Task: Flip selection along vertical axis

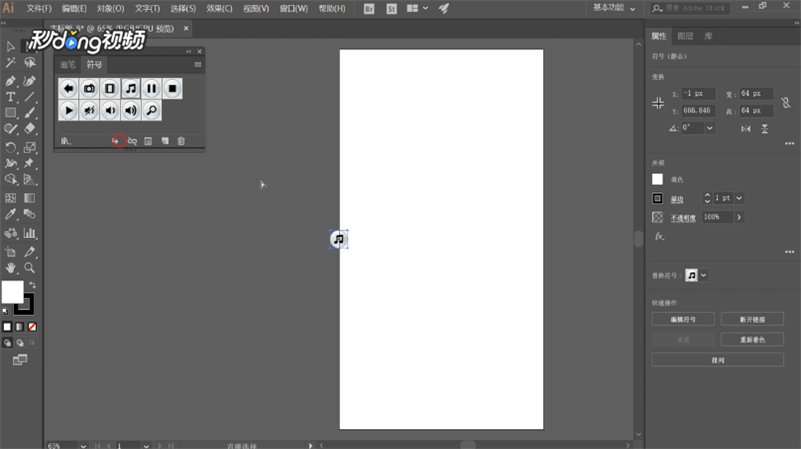Action: point(765,129)
